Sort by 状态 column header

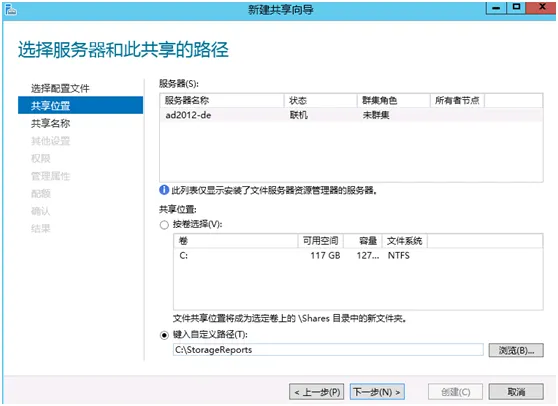tap(321, 101)
